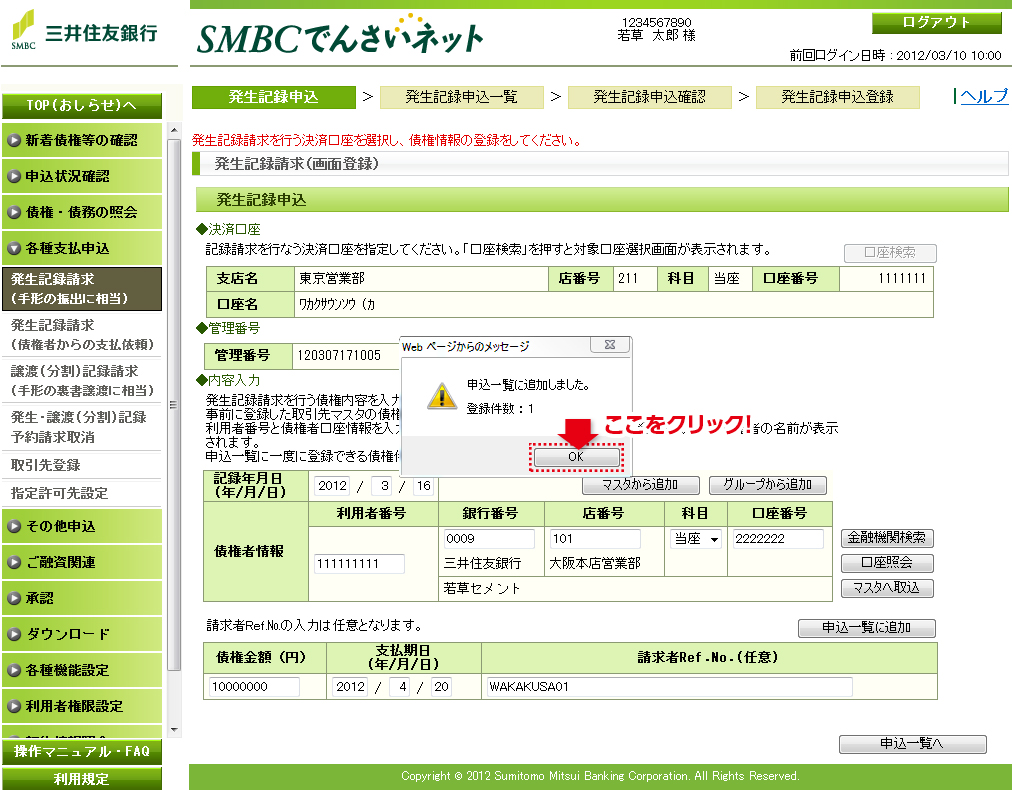
Task: Click 申込一覧に追加 button
Action: [x=866, y=627]
